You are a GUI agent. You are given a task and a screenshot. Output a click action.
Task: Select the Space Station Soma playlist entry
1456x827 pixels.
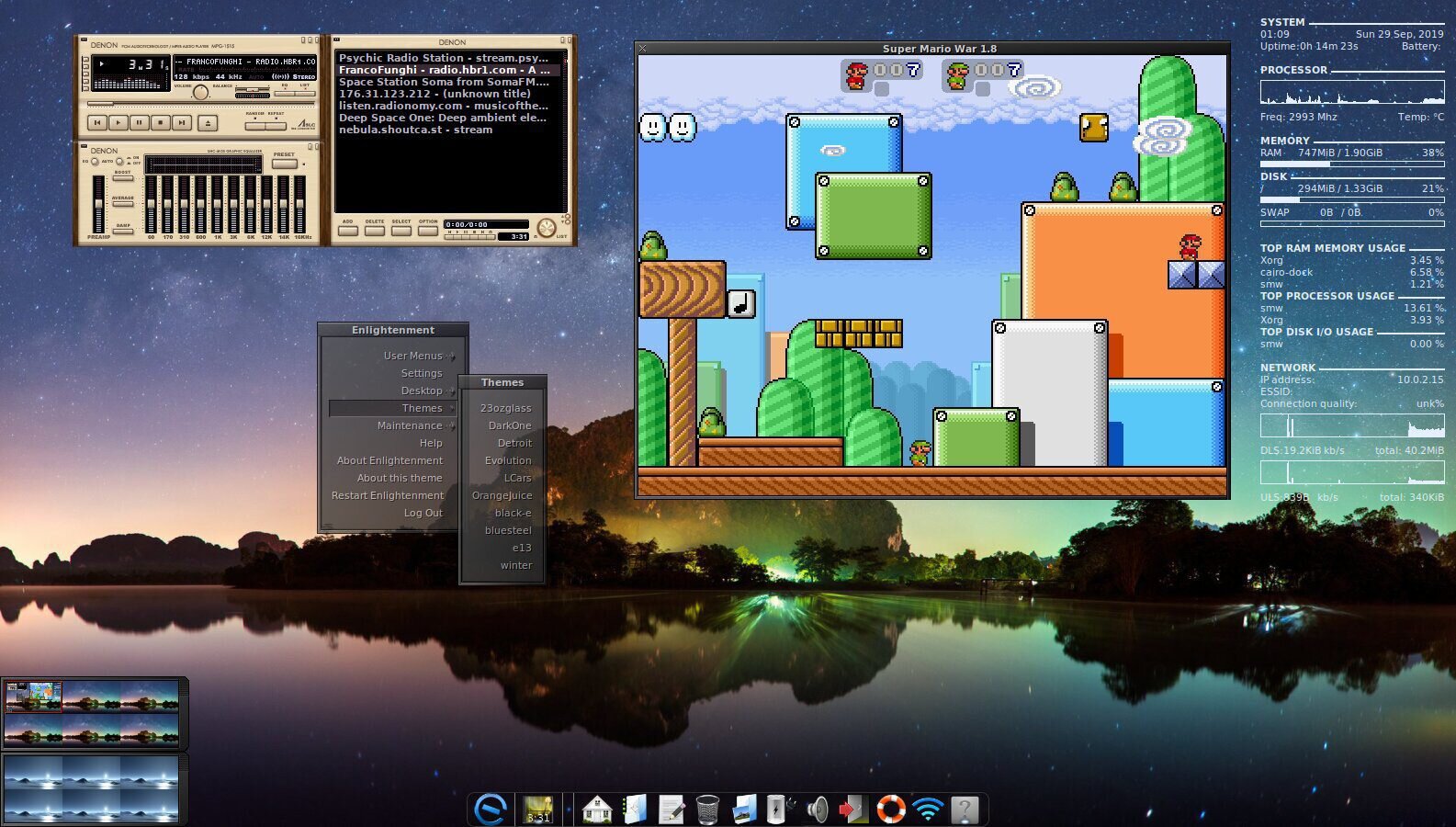444,82
